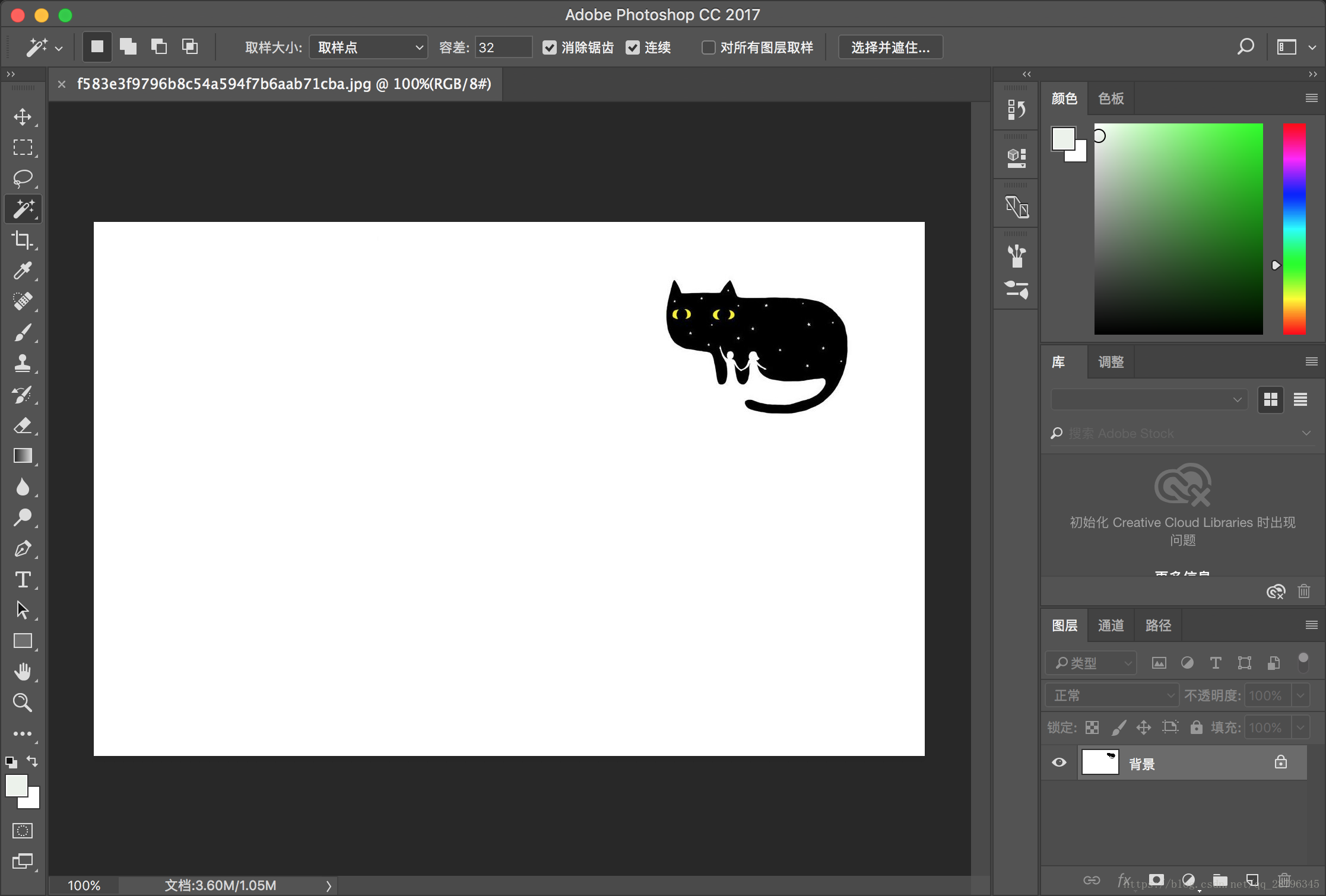1326x896 pixels.
Task: Click the 选择并遮住 button
Action: pos(890,47)
